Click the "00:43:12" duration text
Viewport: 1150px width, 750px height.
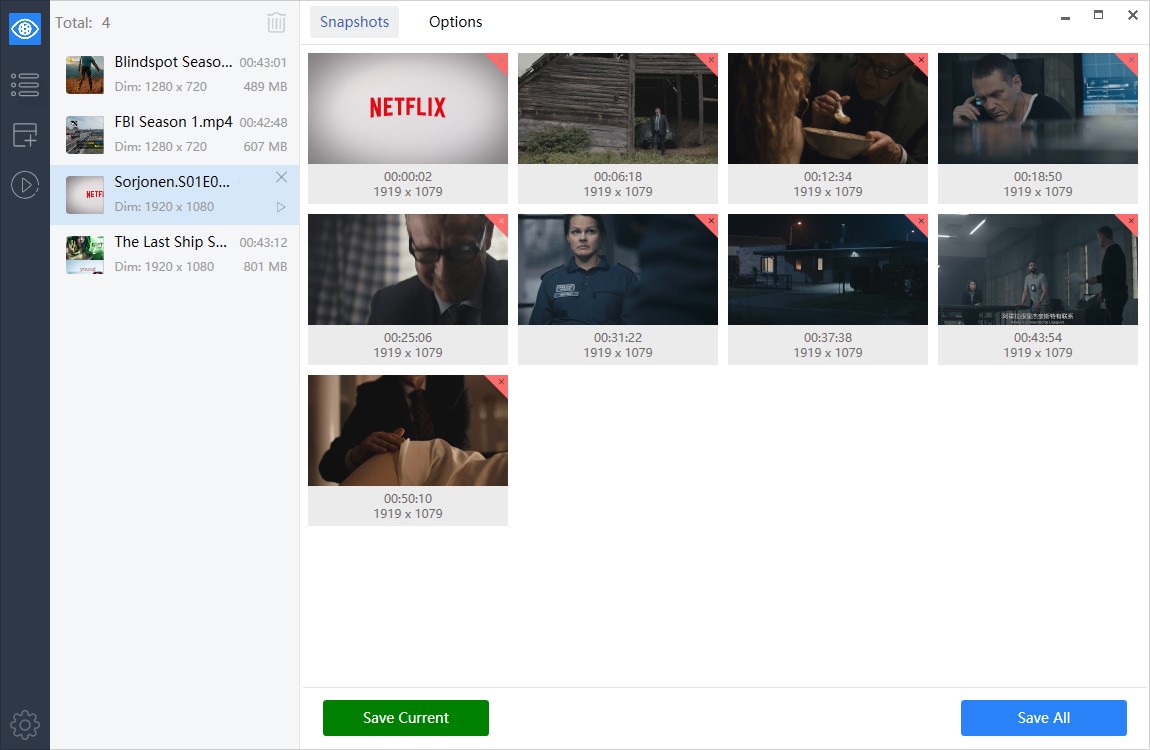[x=263, y=243]
